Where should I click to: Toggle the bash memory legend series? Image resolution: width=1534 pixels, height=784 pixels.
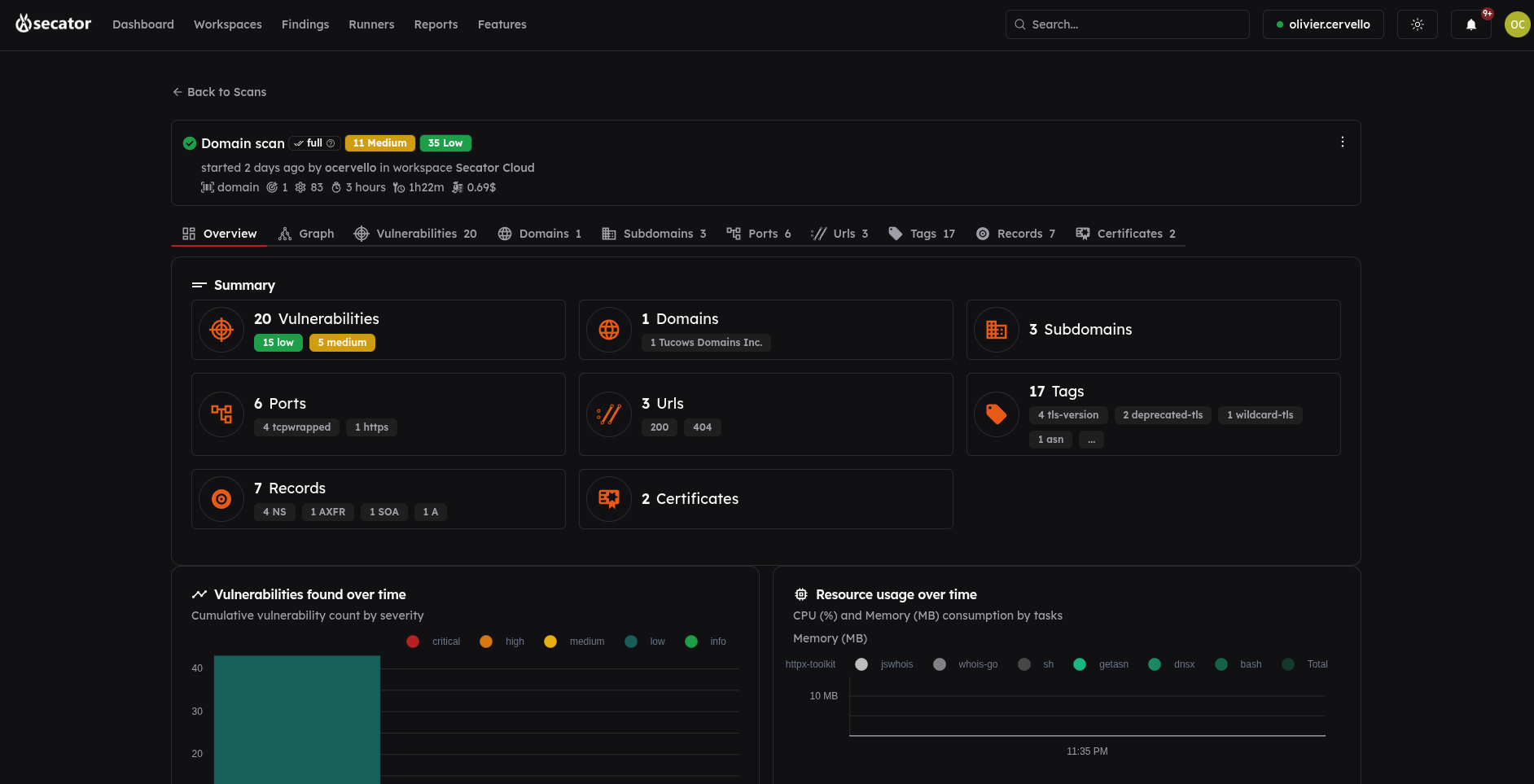coord(1238,664)
